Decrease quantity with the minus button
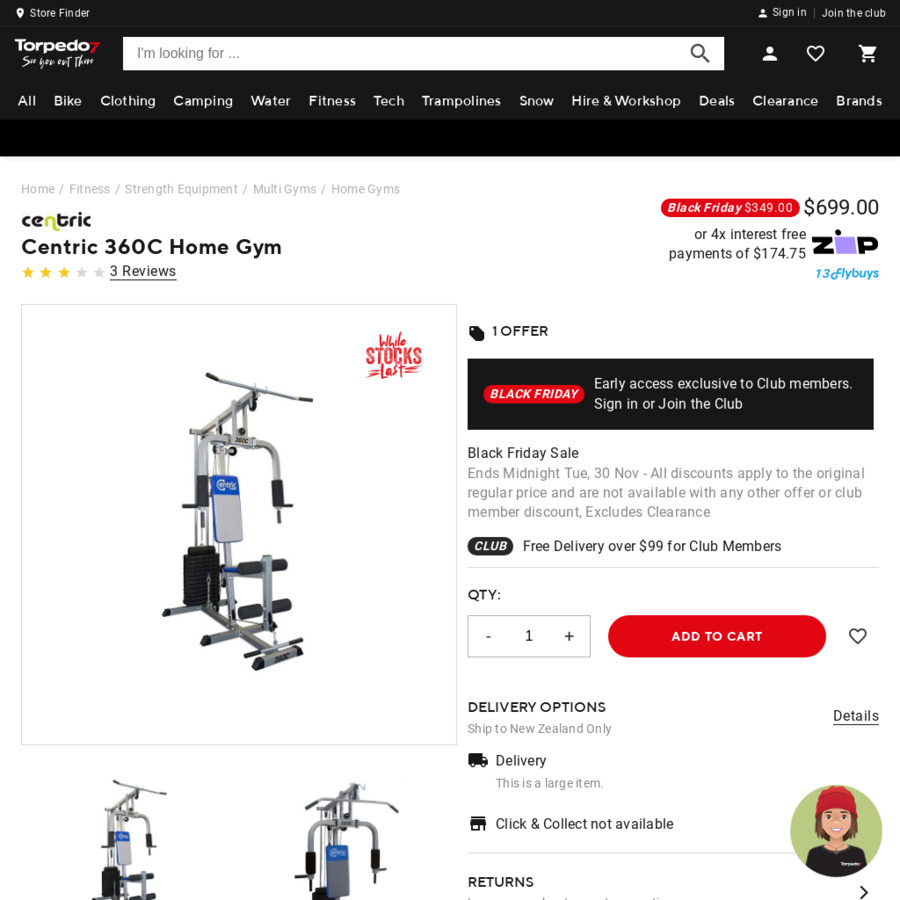Image resolution: width=900 pixels, height=900 pixels. [x=488, y=636]
